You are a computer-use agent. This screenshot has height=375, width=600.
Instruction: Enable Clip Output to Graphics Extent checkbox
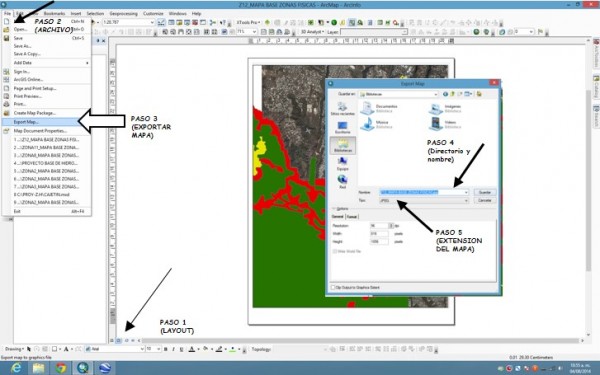coord(333,287)
